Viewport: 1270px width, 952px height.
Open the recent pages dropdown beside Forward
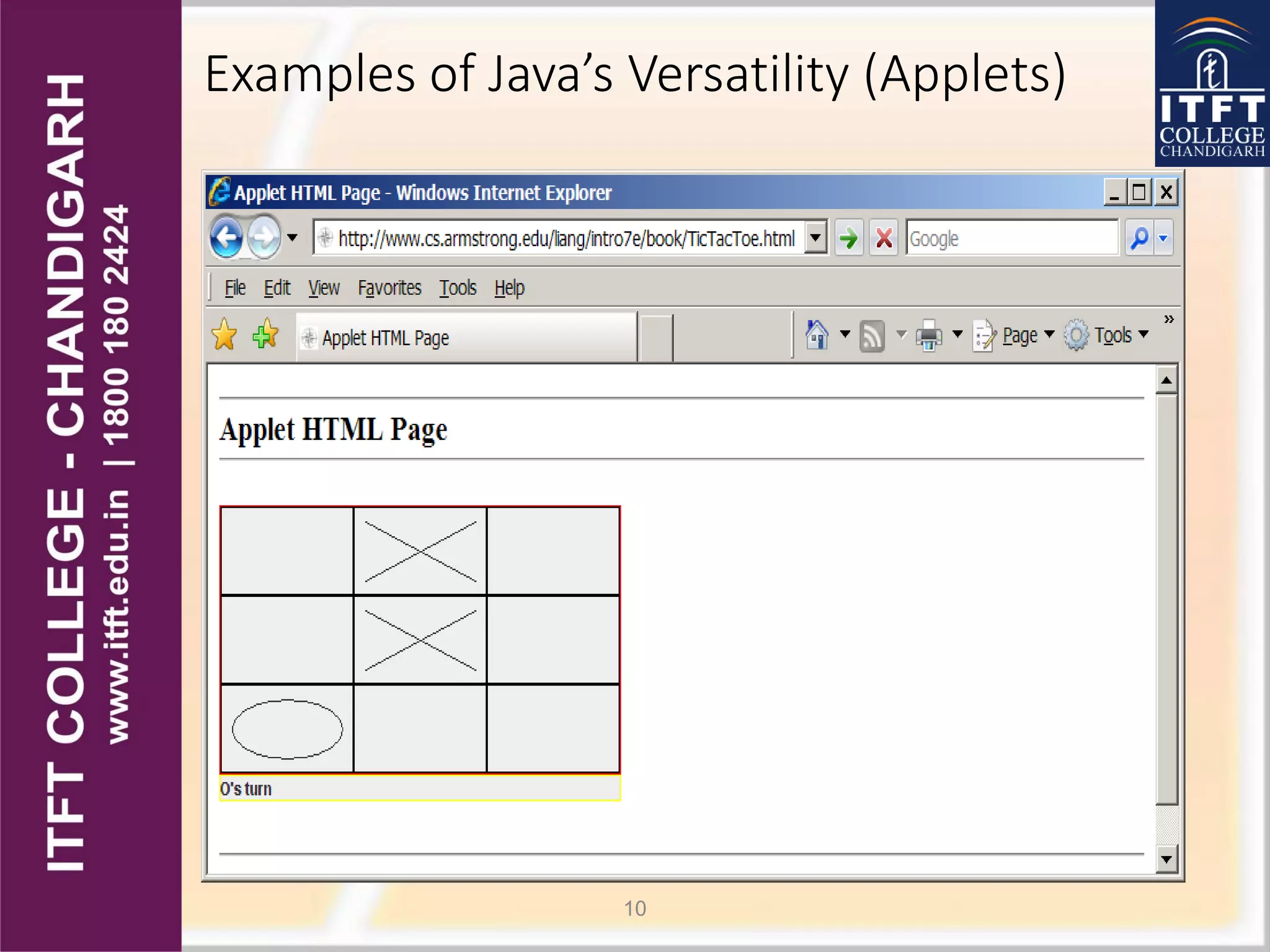point(292,237)
